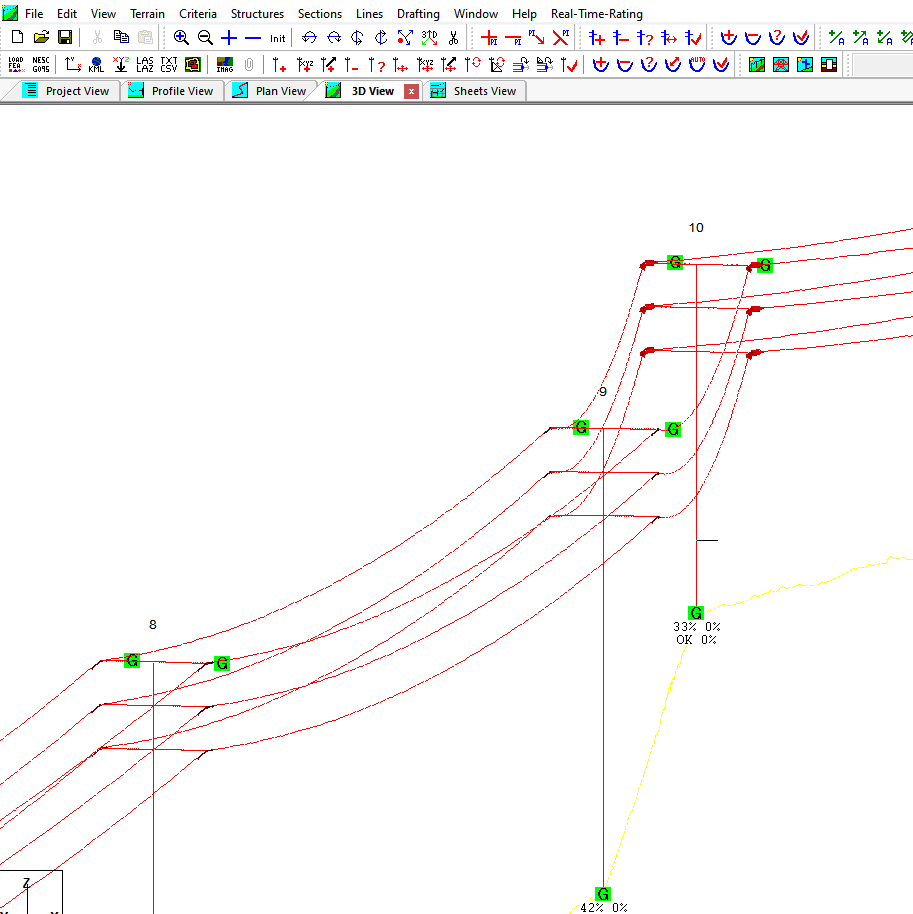913x914 pixels.
Task: Save the project with the floppy disk icon
Action: [65, 38]
